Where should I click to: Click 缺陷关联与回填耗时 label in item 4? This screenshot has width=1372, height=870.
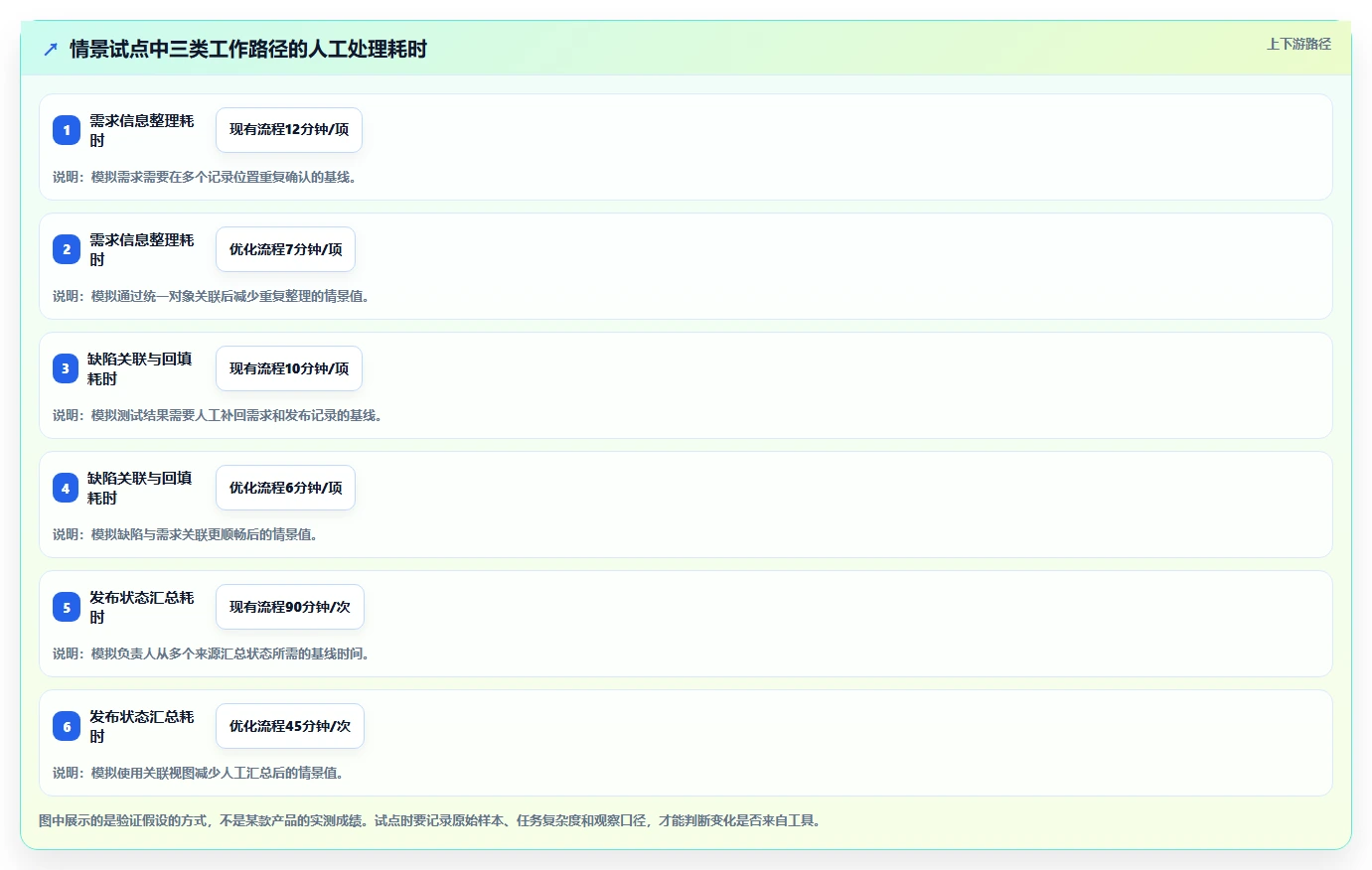pyautogui.click(x=140, y=488)
